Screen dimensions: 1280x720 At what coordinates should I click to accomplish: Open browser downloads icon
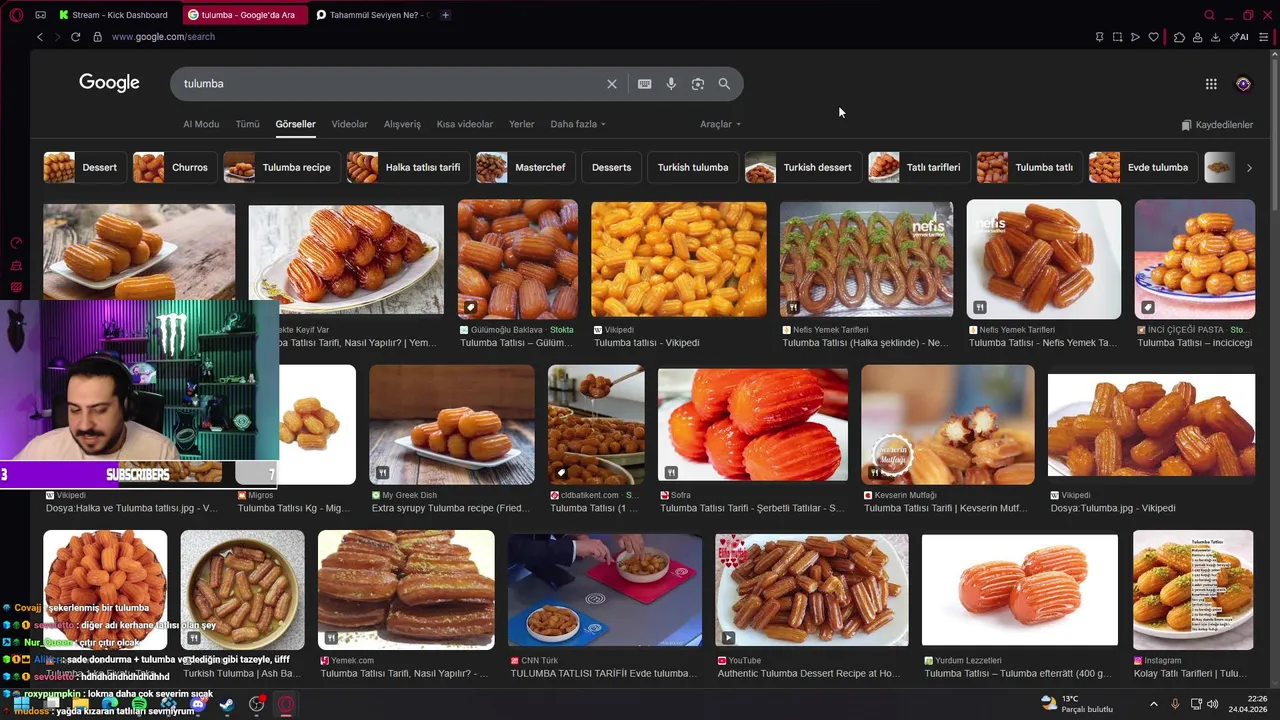[x=1215, y=37]
